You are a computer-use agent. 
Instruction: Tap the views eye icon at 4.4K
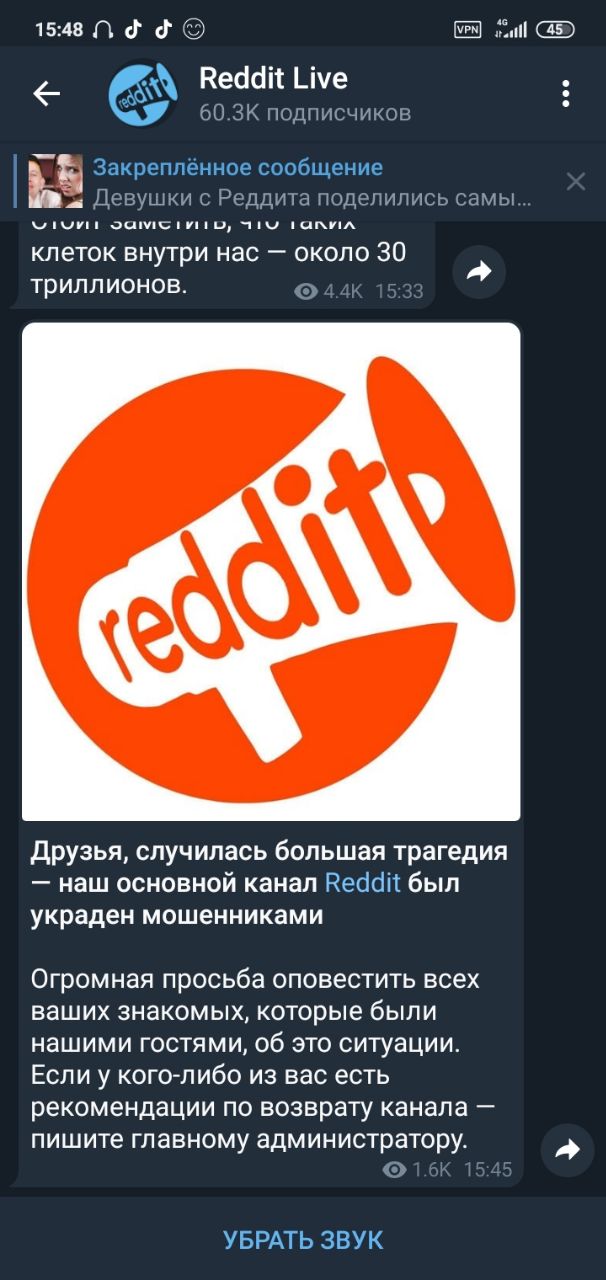tap(306, 291)
